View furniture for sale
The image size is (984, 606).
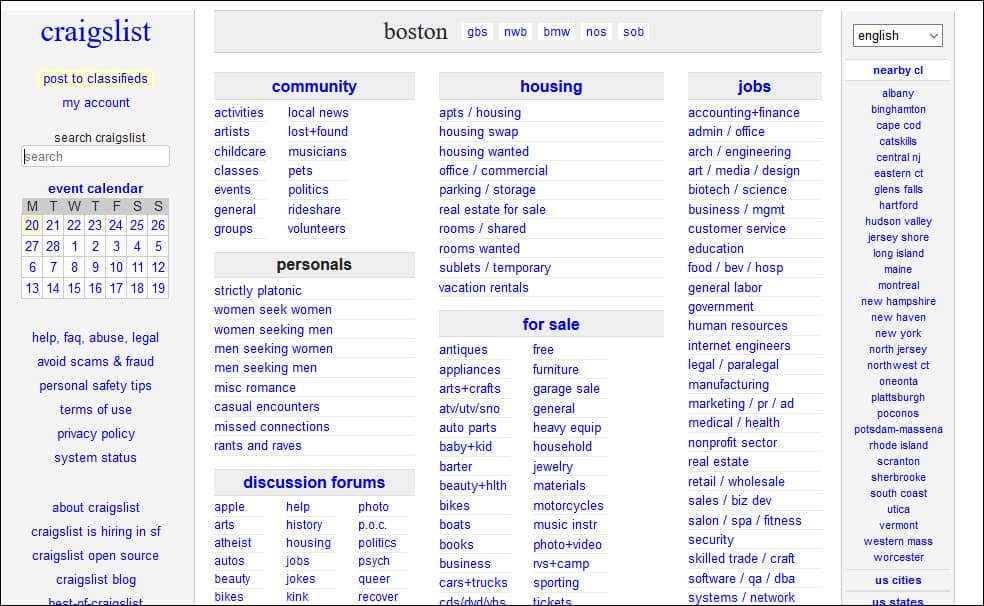pyautogui.click(x=555, y=369)
